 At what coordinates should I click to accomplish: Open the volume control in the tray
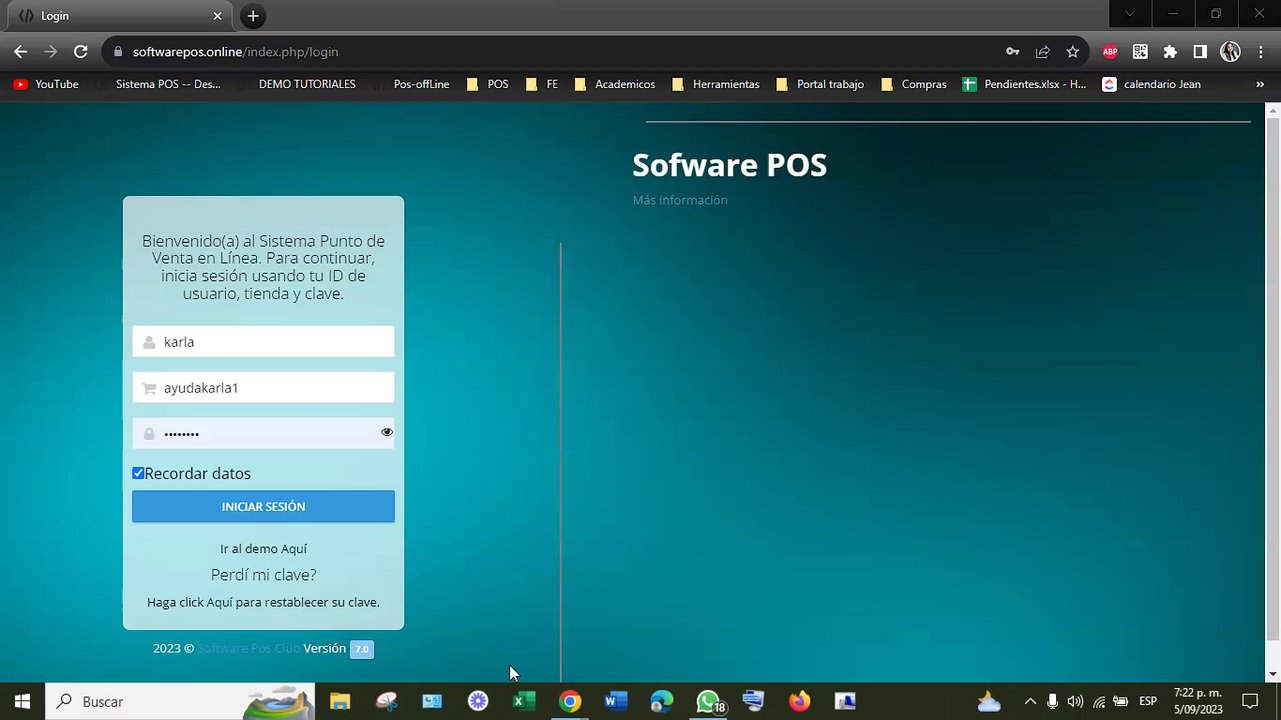click(1075, 701)
